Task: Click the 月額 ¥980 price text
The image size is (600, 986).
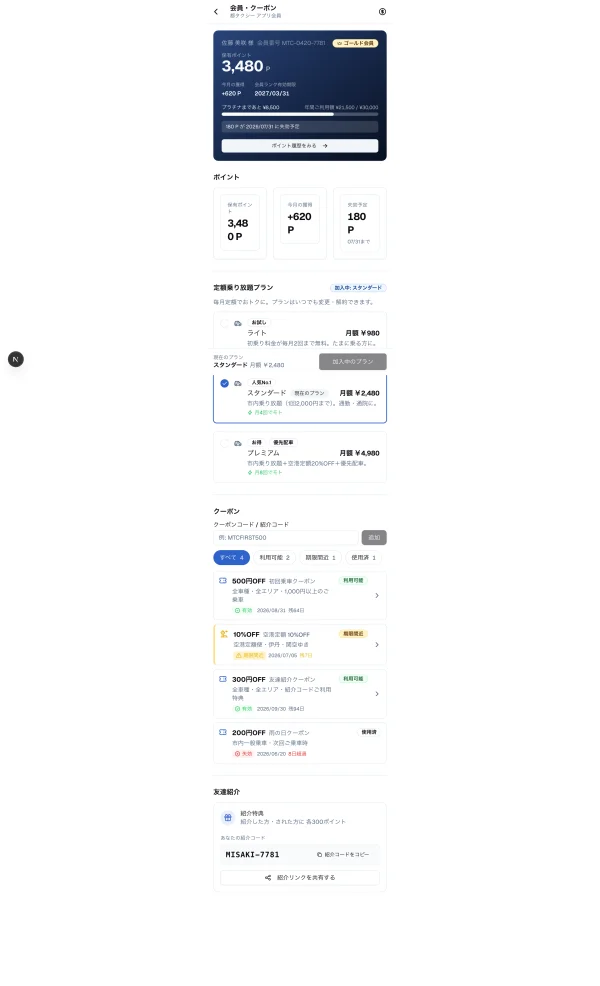Action: click(x=362, y=333)
